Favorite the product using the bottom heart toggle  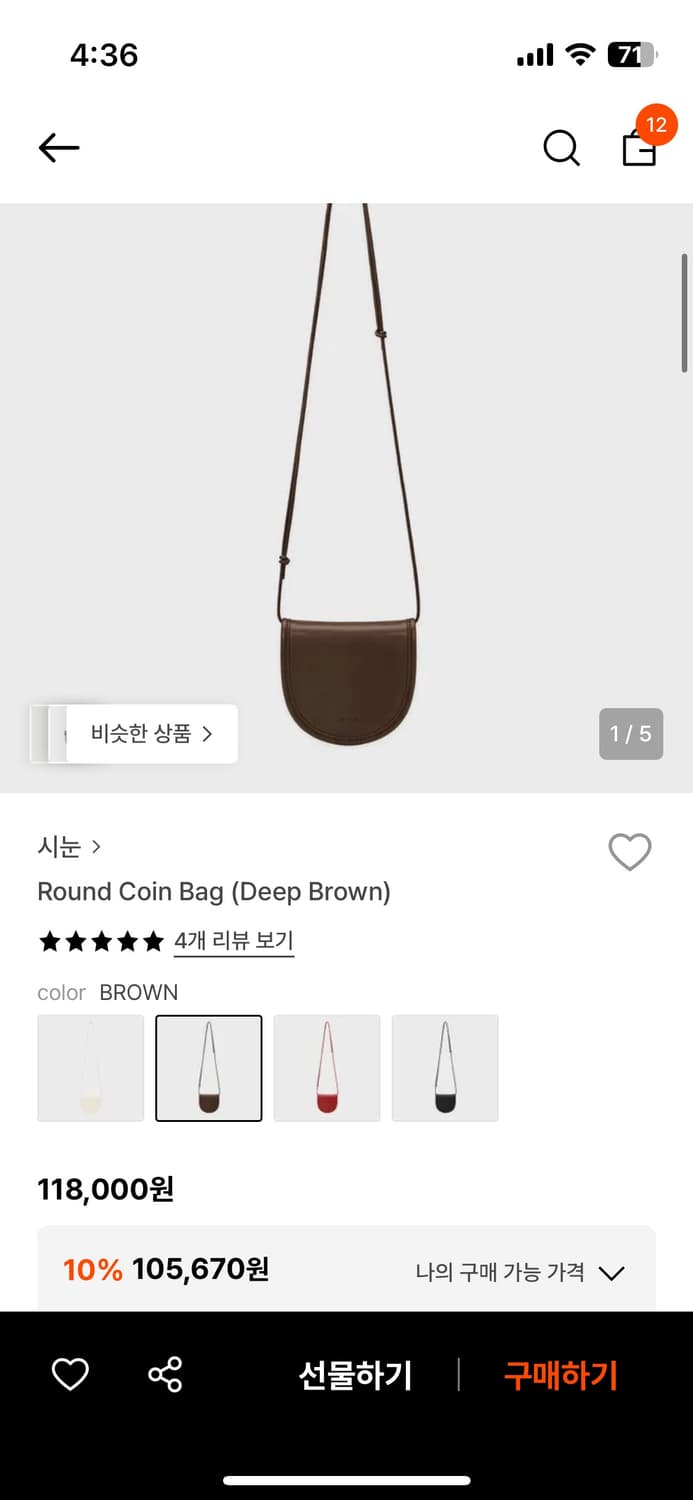[x=69, y=1375]
